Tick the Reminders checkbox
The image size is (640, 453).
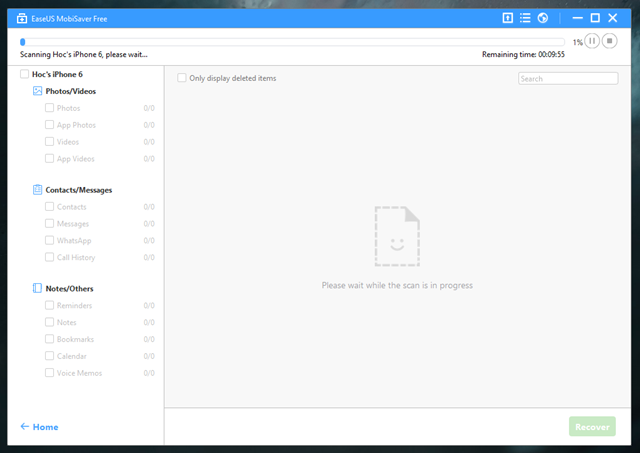click(x=49, y=305)
